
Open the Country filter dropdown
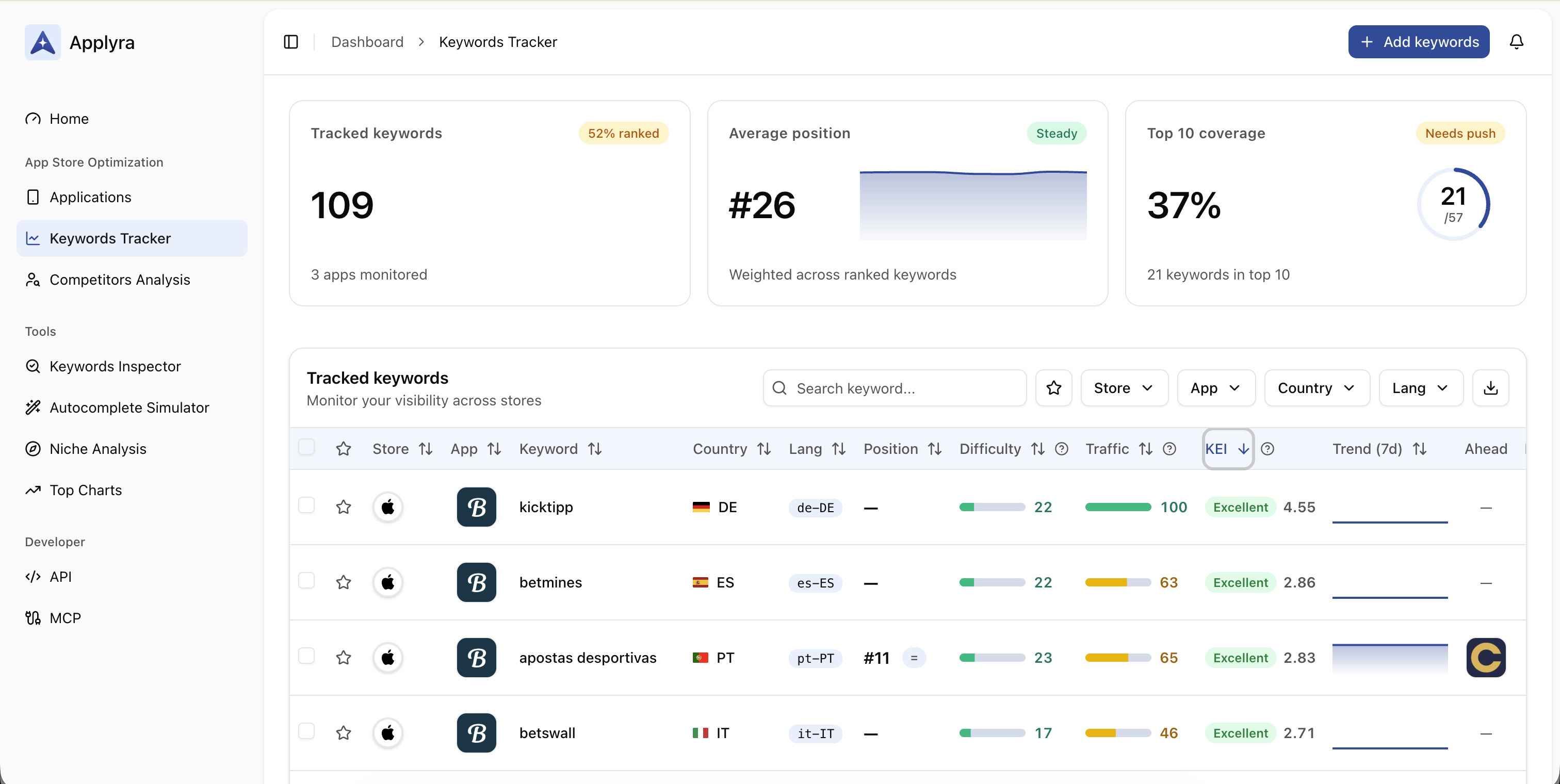coord(1317,388)
